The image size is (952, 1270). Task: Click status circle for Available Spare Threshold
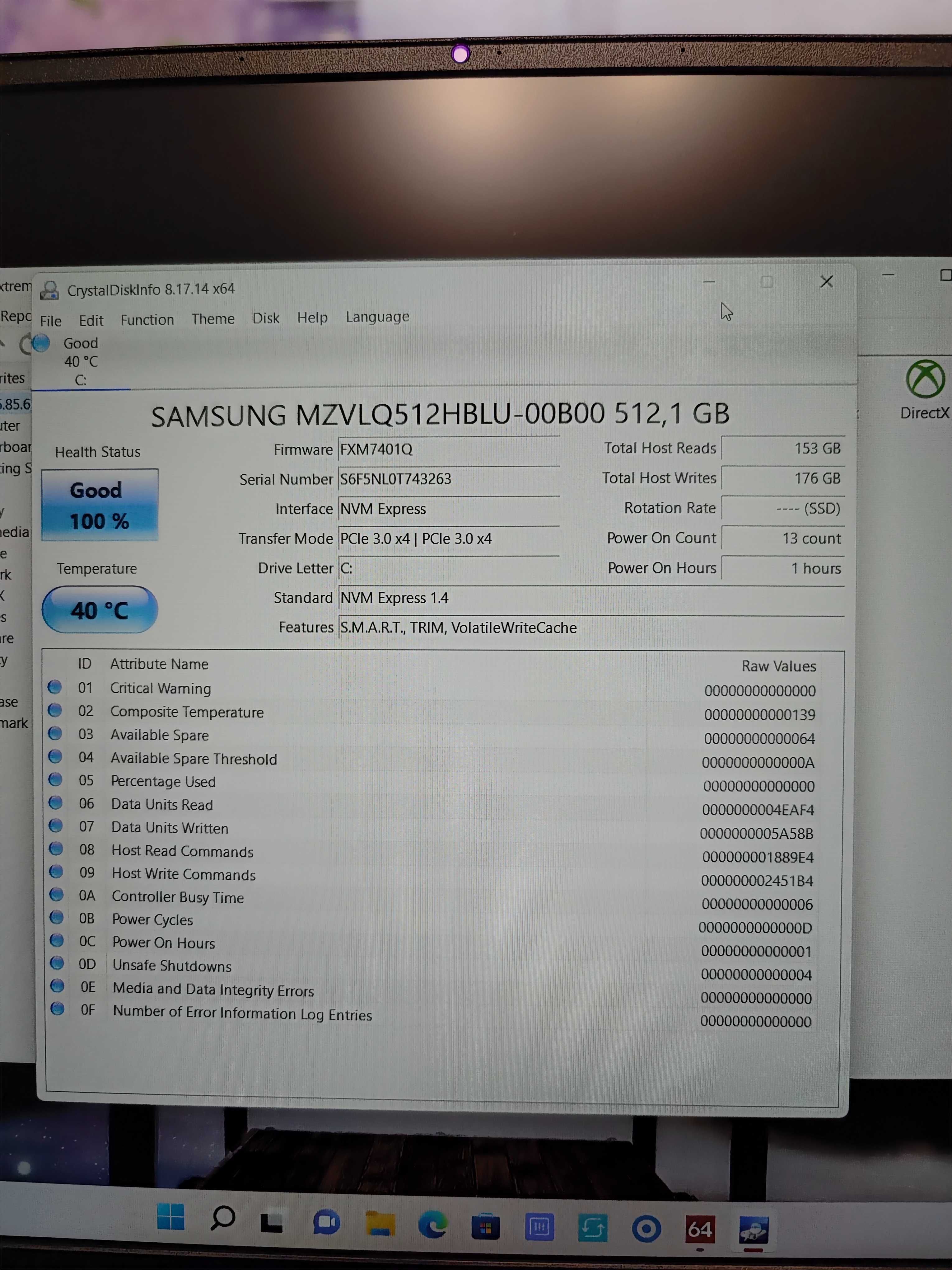click(x=55, y=756)
